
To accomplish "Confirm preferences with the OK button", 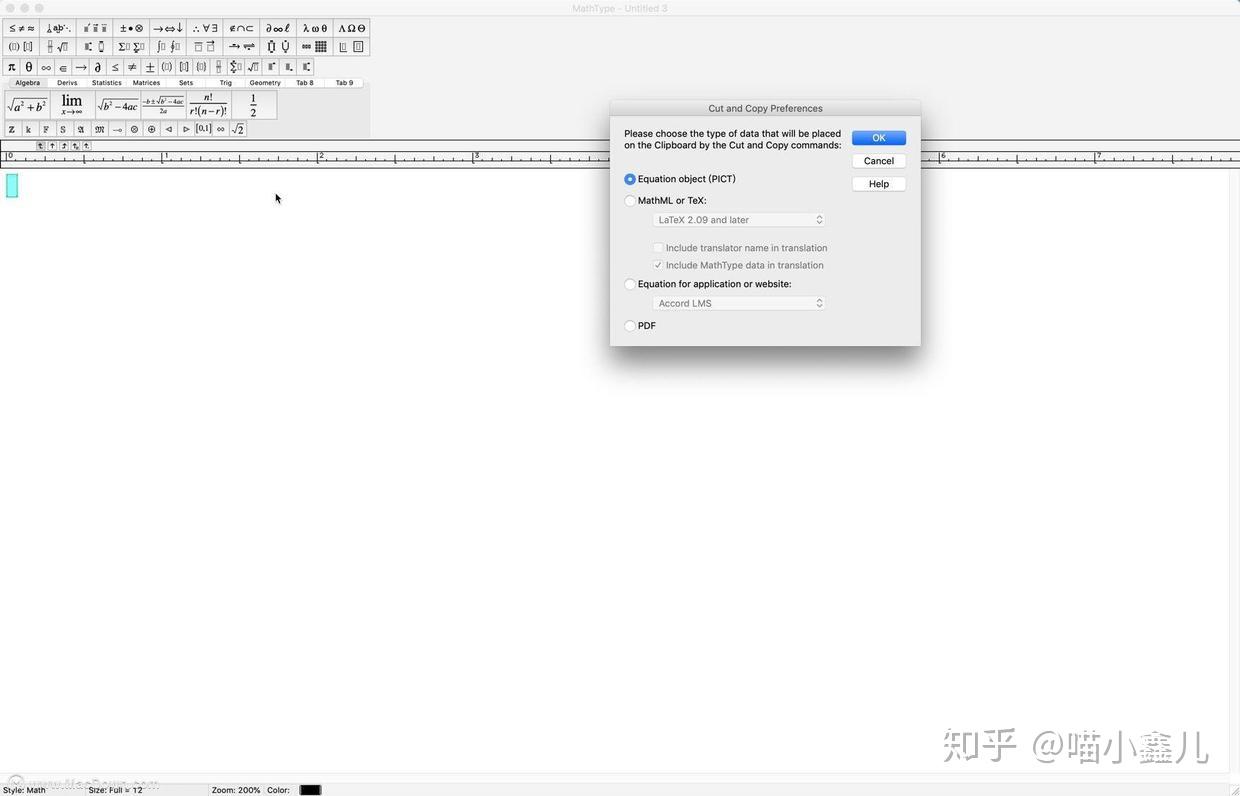I will point(878,138).
